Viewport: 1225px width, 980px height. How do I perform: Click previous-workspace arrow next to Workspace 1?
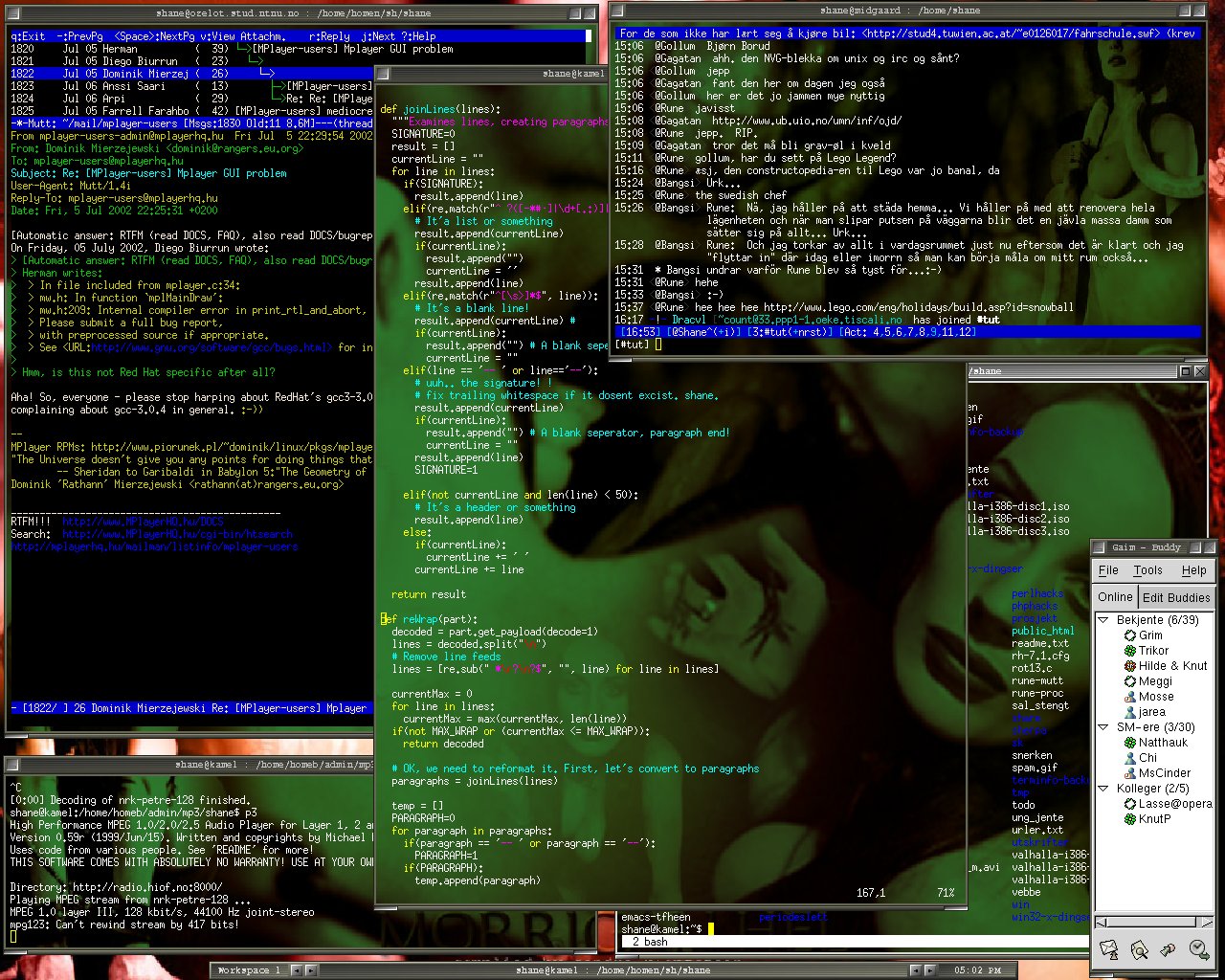[x=297, y=970]
